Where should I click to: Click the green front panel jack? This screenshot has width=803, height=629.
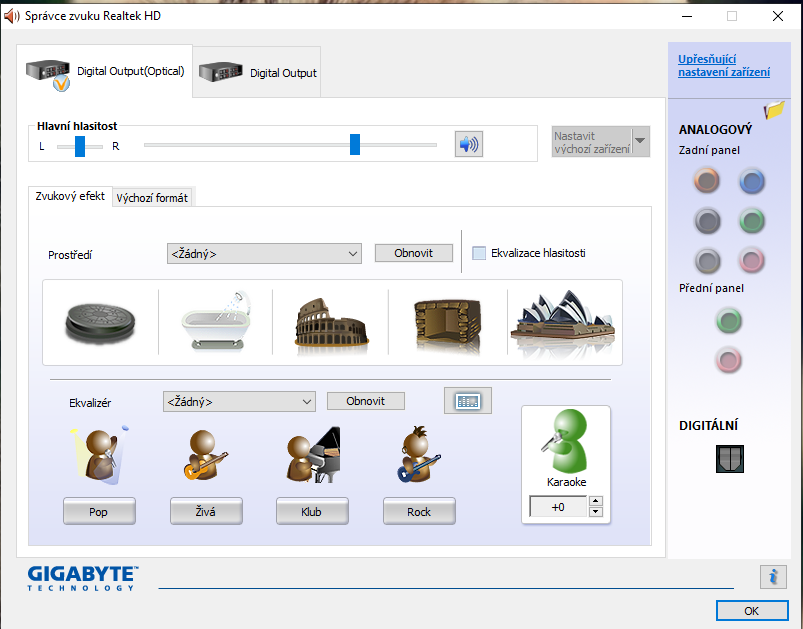(729, 321)
